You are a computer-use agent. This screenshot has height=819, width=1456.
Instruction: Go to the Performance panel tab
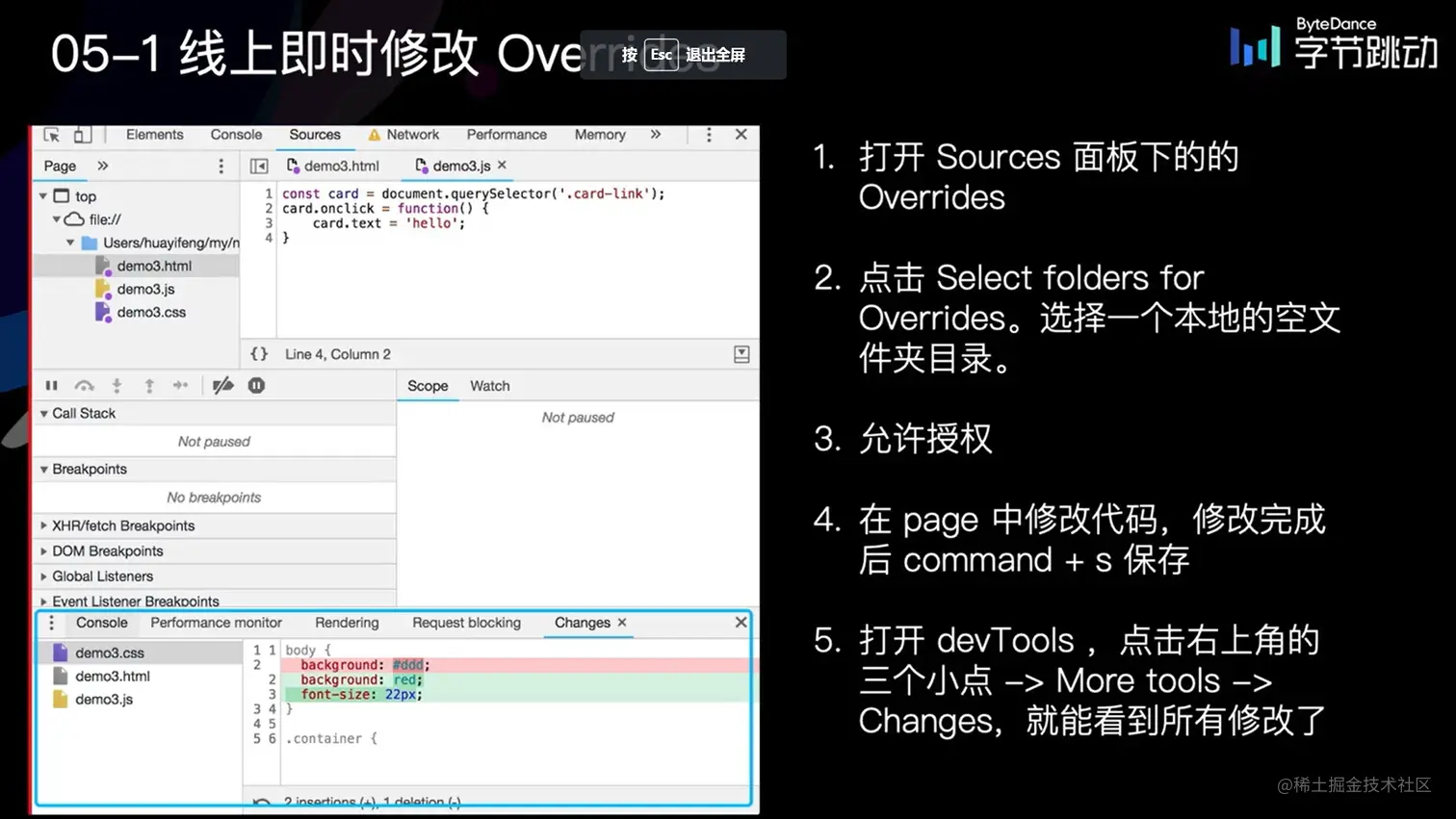(x=507, y=135)
